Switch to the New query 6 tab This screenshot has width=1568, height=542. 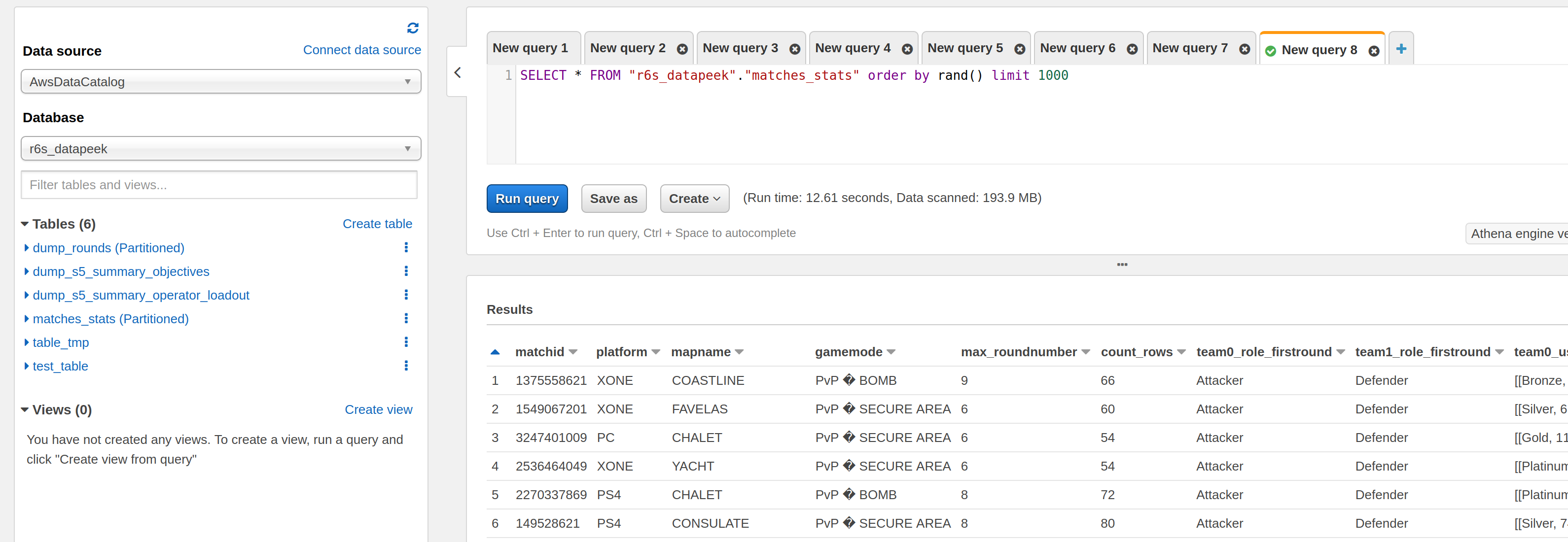pos(1077,48)
